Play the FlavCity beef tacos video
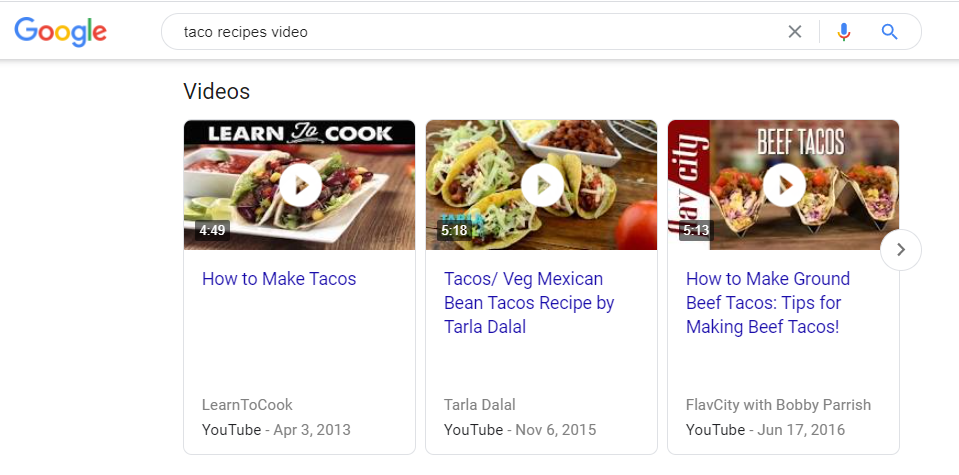The image size is (959, 475). [783, 185]
